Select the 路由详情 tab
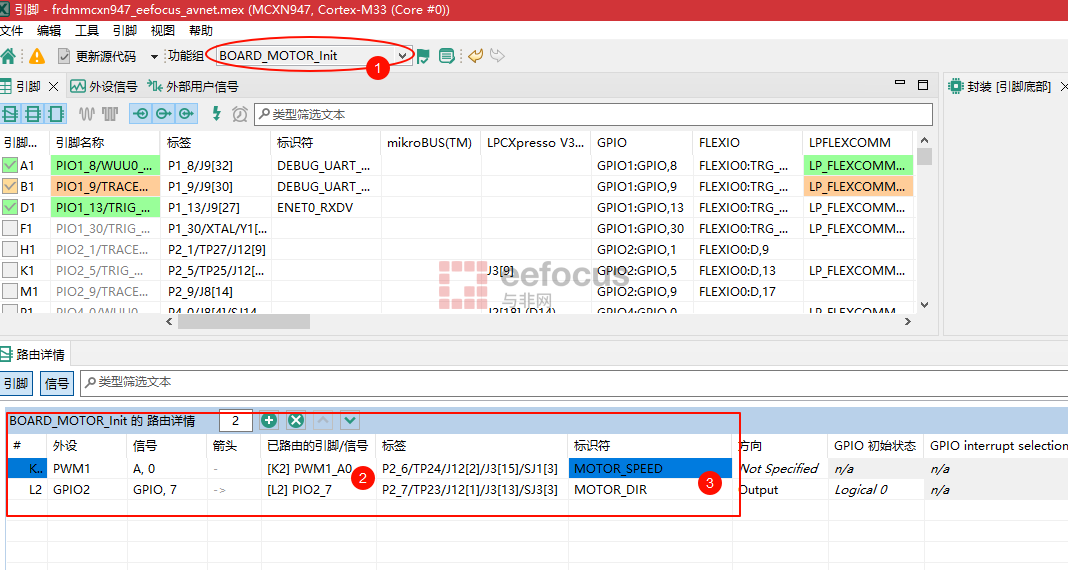This screenshot has height=570, width=1068. tap(33, 354)
